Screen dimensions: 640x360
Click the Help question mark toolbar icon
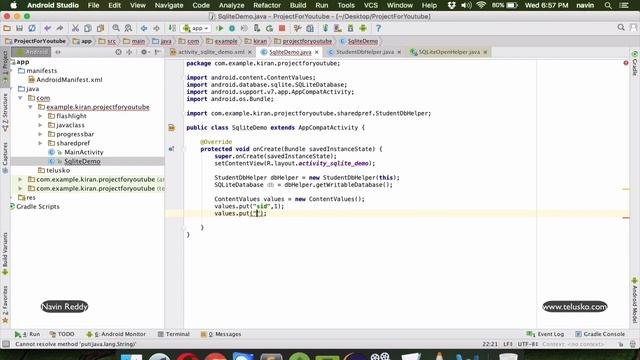click(x=378, y=28)
